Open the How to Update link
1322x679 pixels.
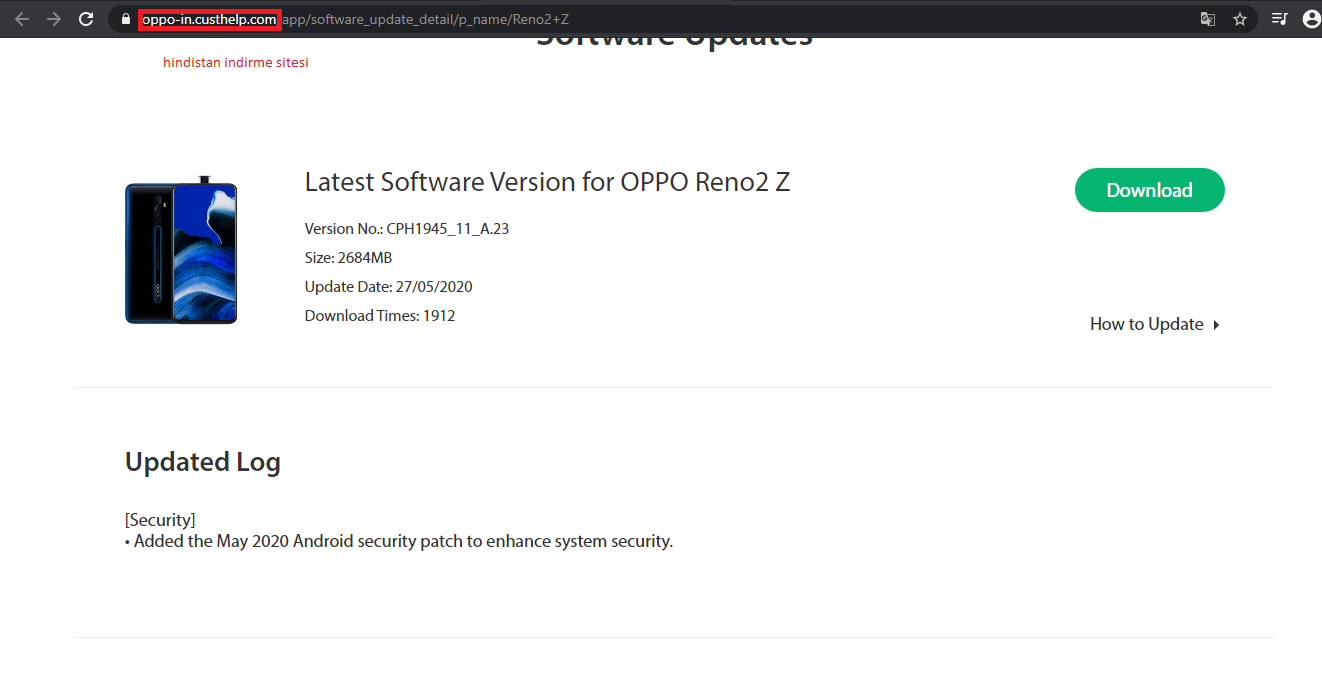[x=1146, y=324]
